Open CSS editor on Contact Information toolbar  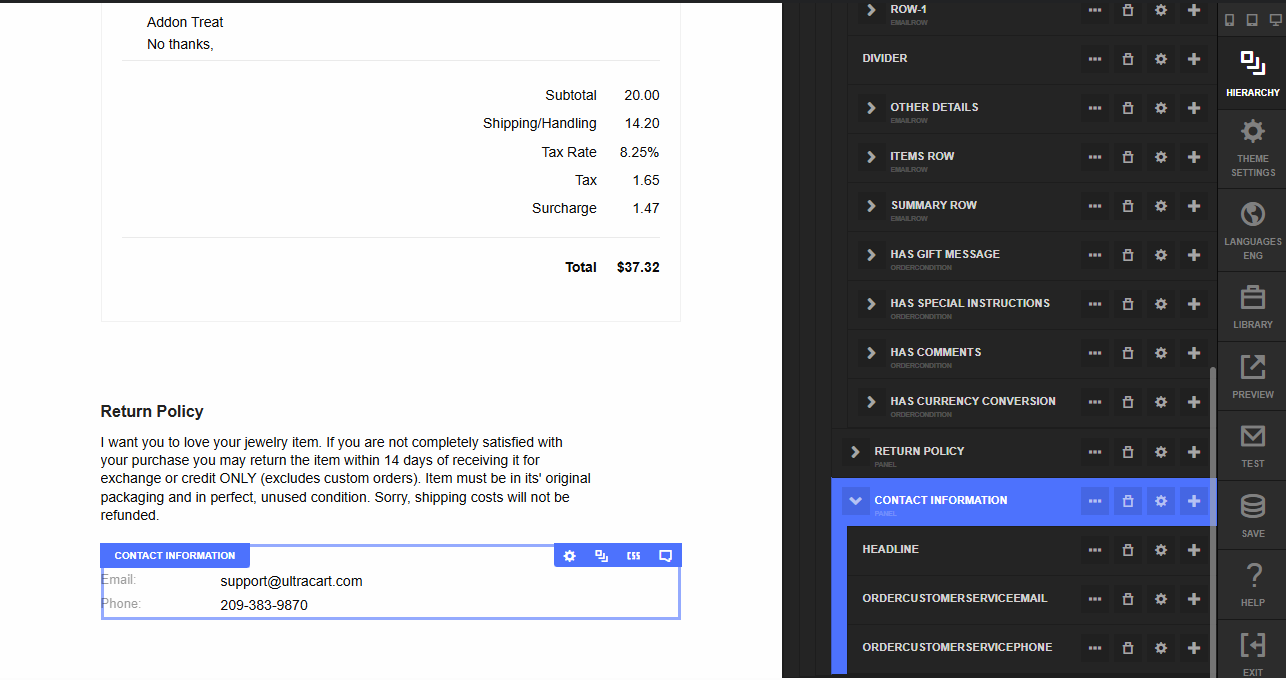[634, 556]
